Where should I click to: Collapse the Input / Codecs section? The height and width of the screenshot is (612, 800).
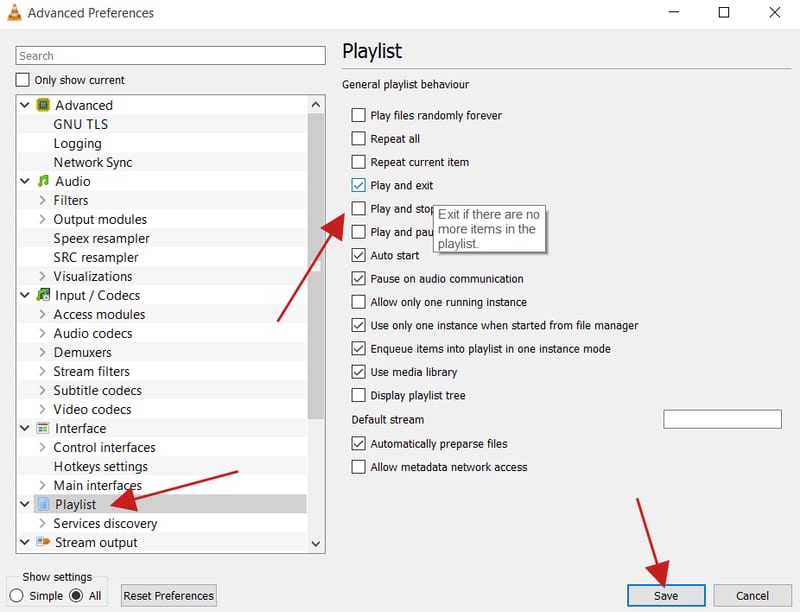click(x=24, y=295)
